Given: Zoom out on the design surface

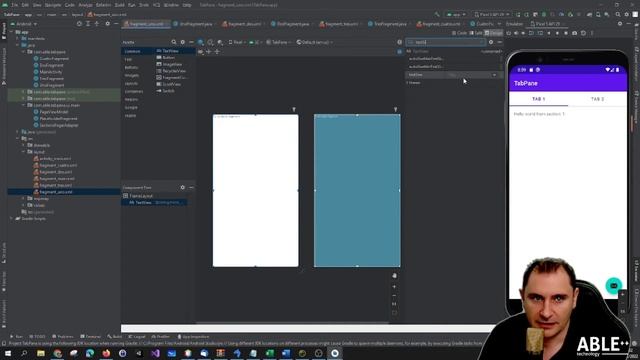Looking at the screenshot, I should coord(394,296).
